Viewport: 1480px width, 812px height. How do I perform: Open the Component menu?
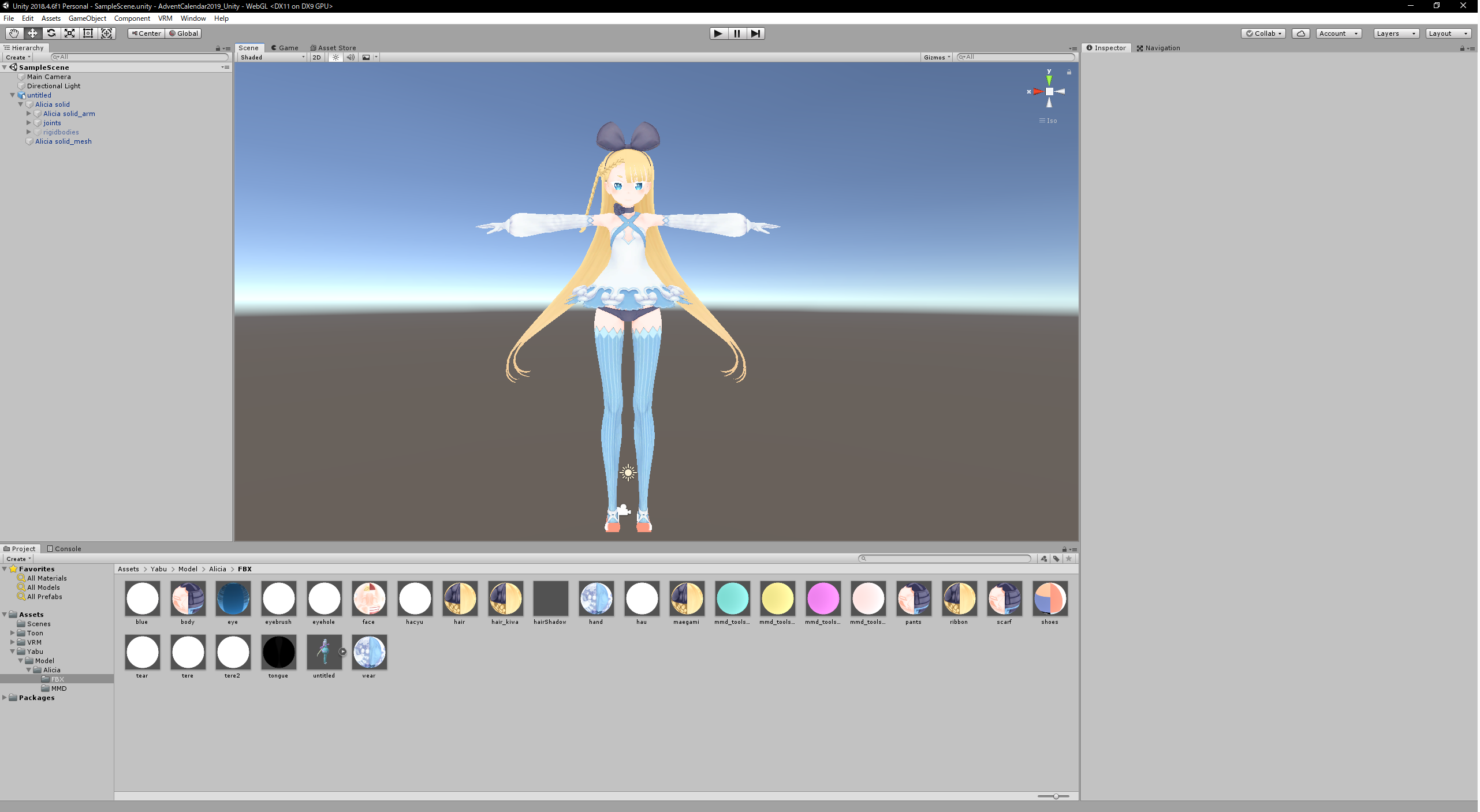point(132,18)
